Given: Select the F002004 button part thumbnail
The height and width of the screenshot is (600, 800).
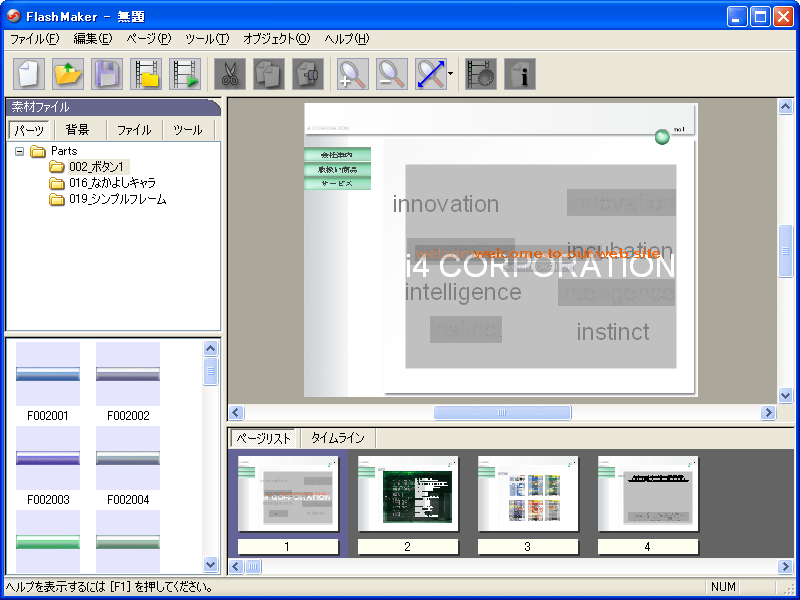Looking at the screenshot, I should point(128,458).
